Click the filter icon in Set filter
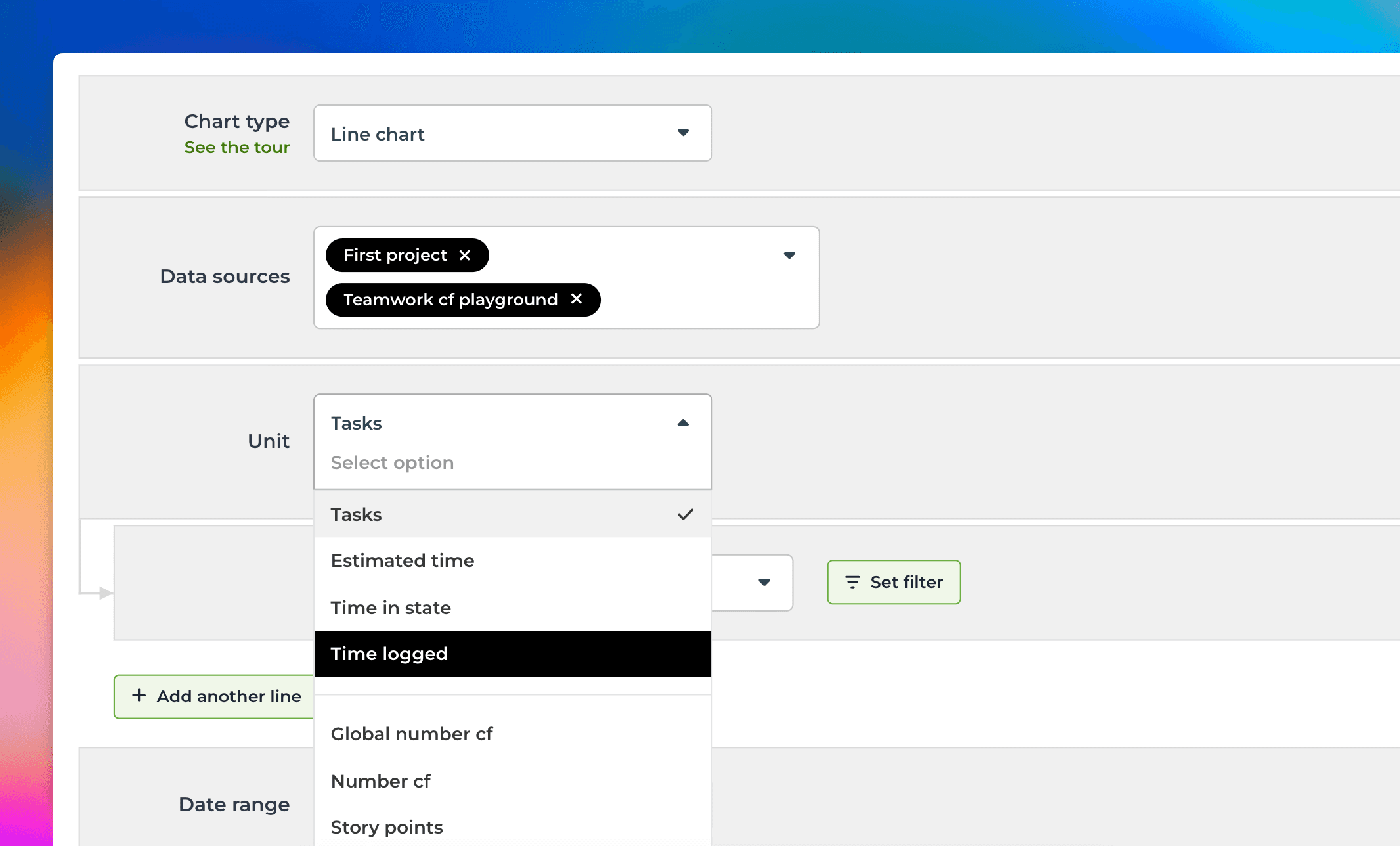The width and height of the screenshot is (1400, 846). click(852, 582)
